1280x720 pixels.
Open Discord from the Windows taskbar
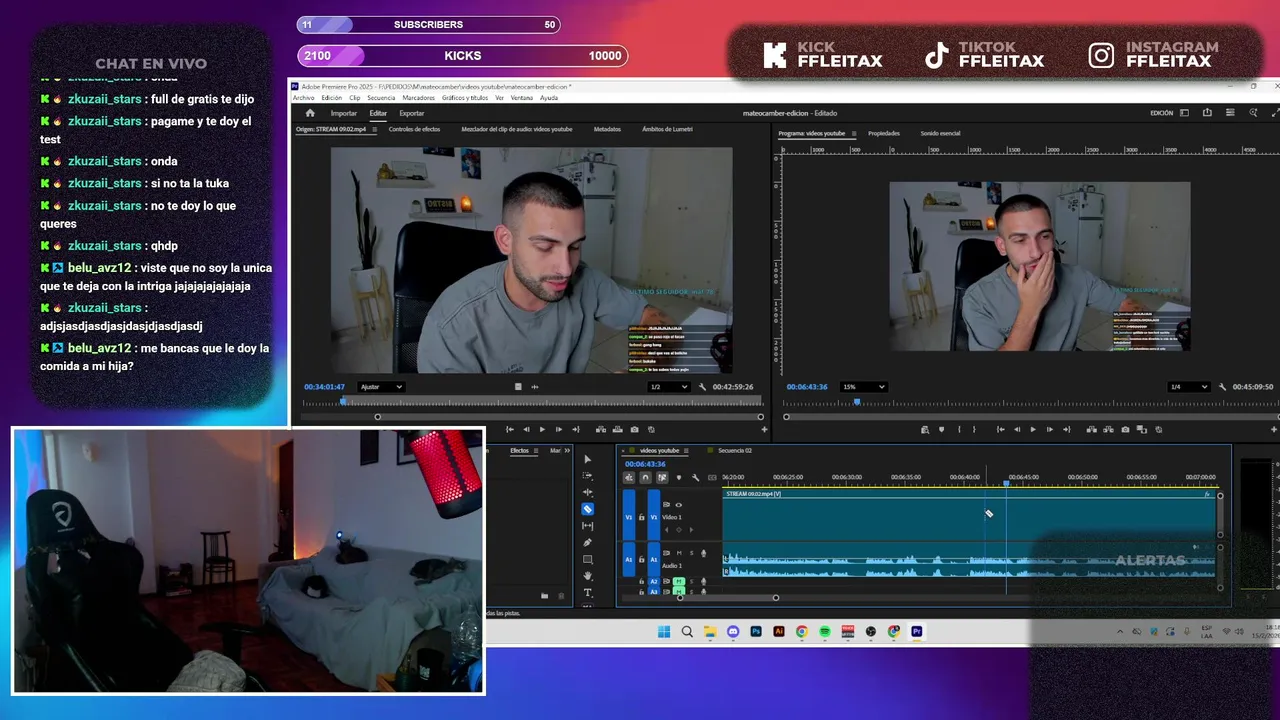[733, 632]
